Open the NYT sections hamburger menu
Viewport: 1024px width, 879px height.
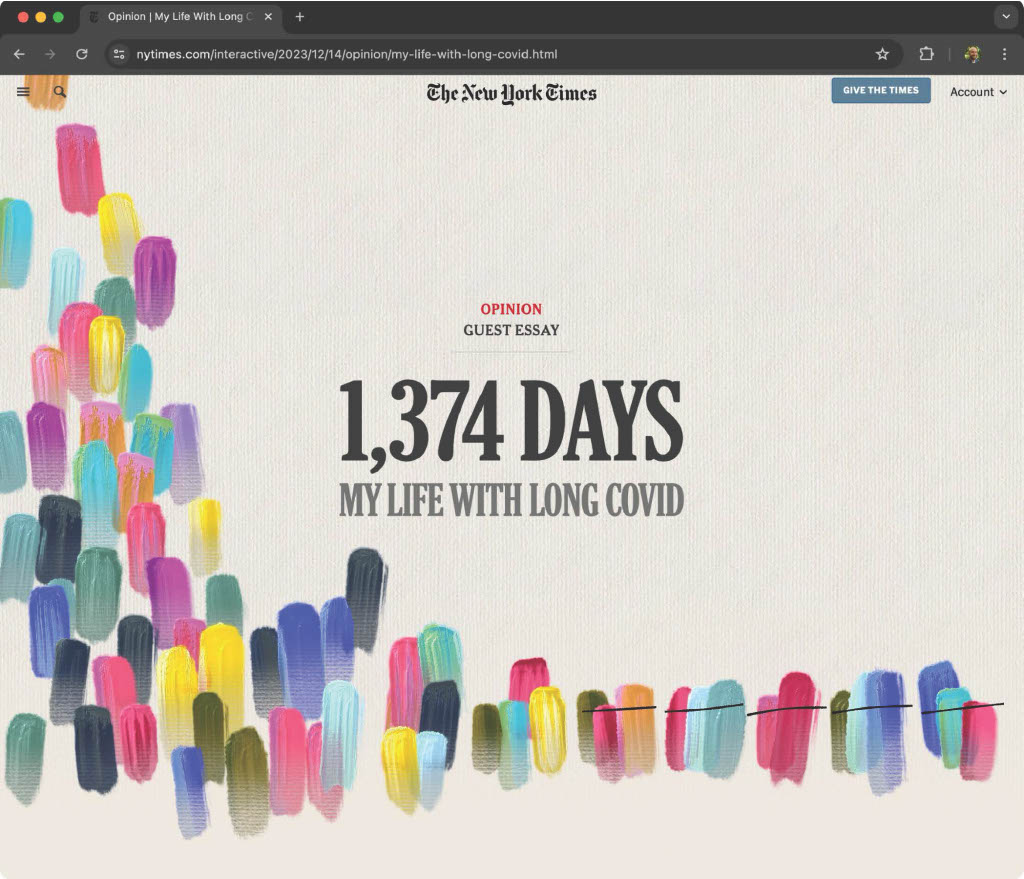(x=23, y=92)
